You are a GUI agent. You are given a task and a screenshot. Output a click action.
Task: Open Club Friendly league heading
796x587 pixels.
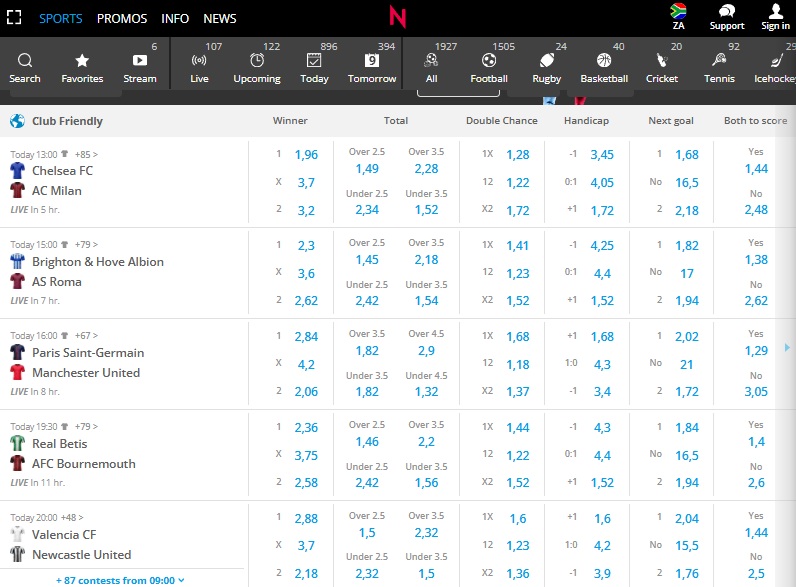(67, 121)
